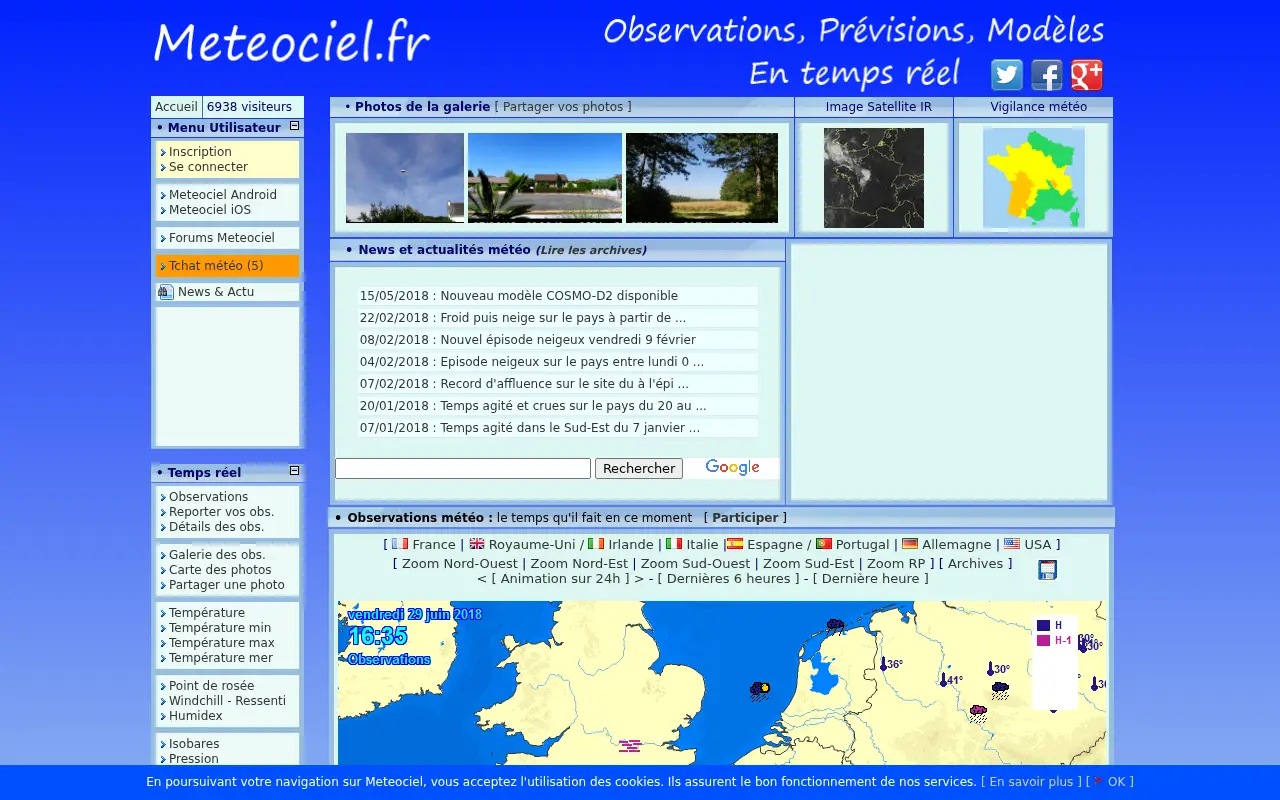Open Lire les archives link
This screenshot has height=800, width=1280.
click(x=591, y=250)
